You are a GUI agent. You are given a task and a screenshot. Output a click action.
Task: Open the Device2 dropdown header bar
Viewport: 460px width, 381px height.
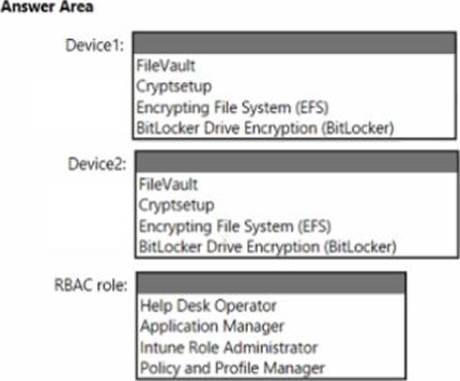pyautogui.click(x=297, y=162)
